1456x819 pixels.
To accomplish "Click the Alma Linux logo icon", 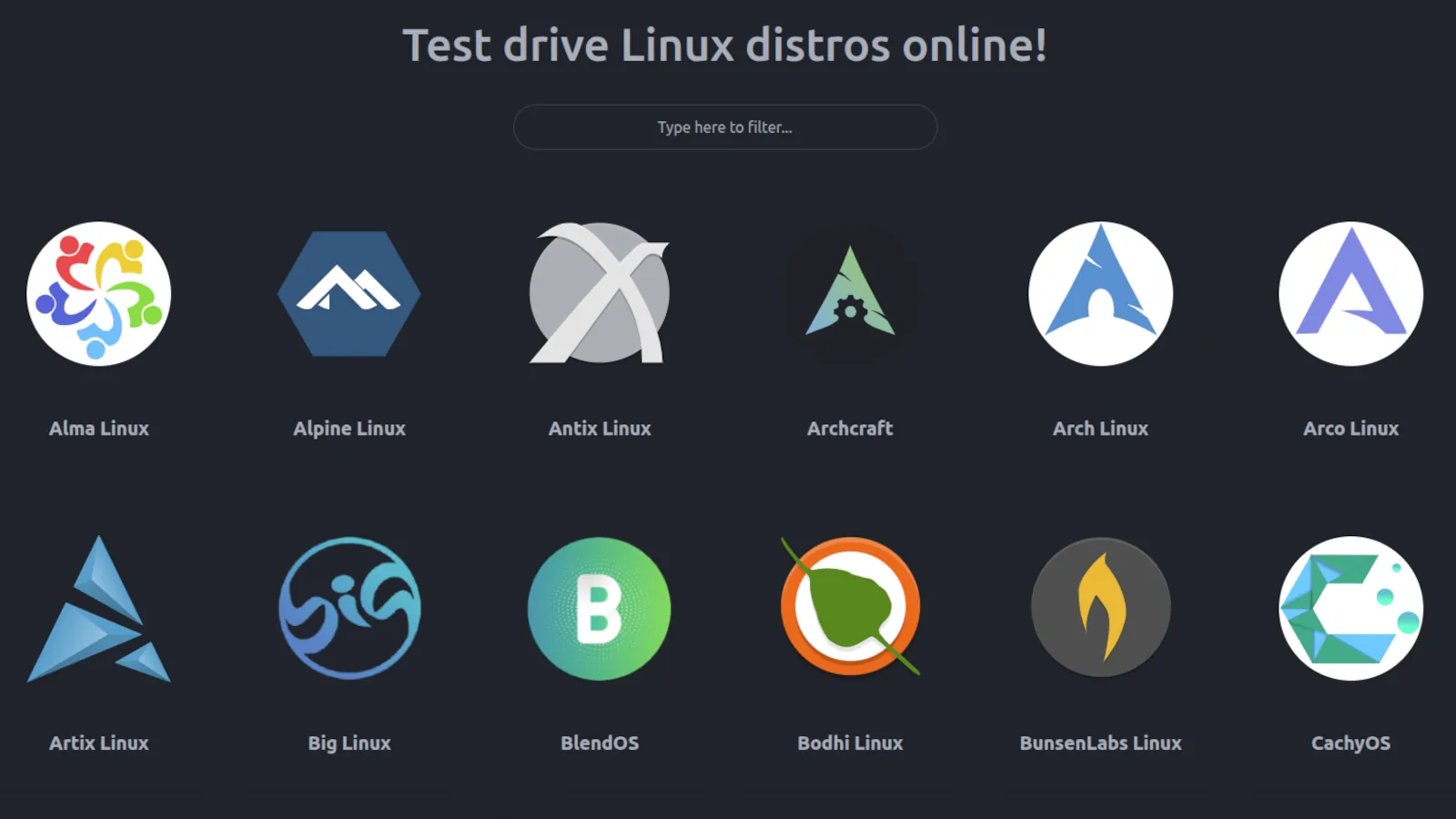I will (98, 294).
